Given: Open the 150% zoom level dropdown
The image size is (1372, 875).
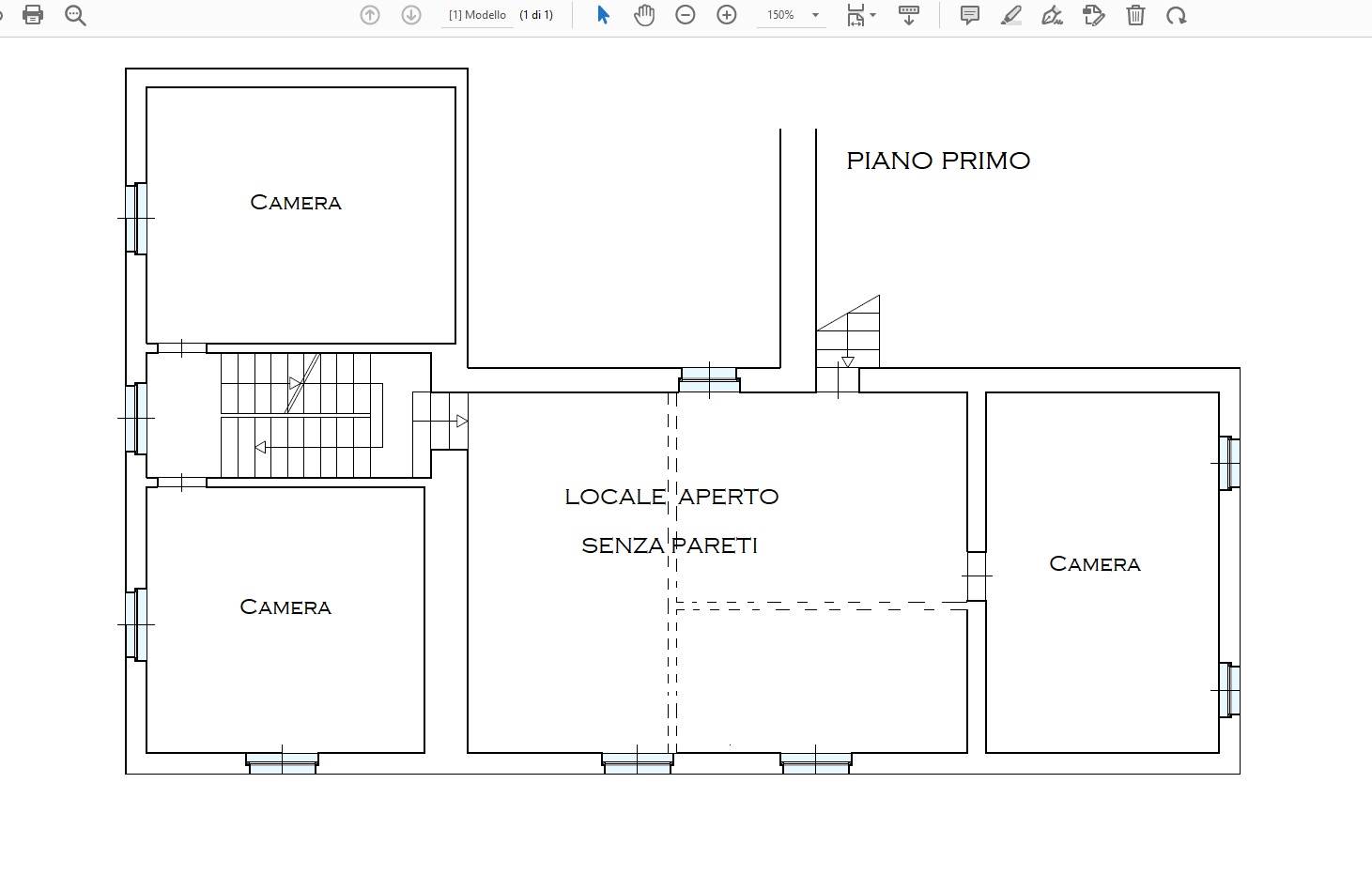Looking at the screenshot, I should (815, 15).
